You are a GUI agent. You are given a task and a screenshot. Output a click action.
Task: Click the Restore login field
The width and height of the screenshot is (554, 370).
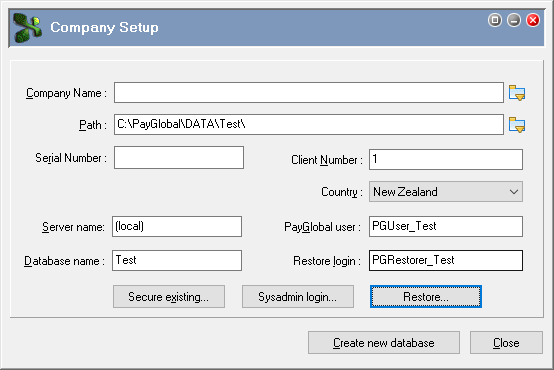pyautogui.click(x=446, y=260)
